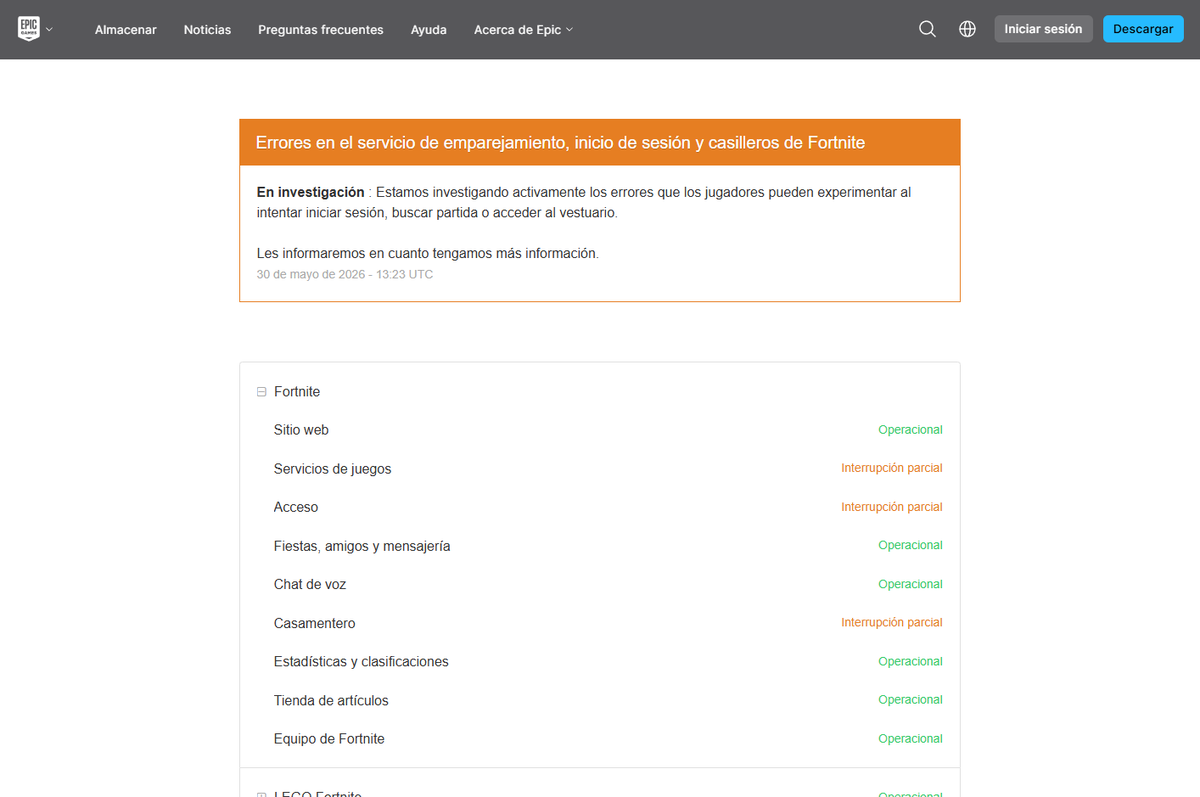Image resolution: width=1200 pixels, height=797 pixels.
Task: Open the dropdown arrow beside Epic logo
Action: pos(50,29)
